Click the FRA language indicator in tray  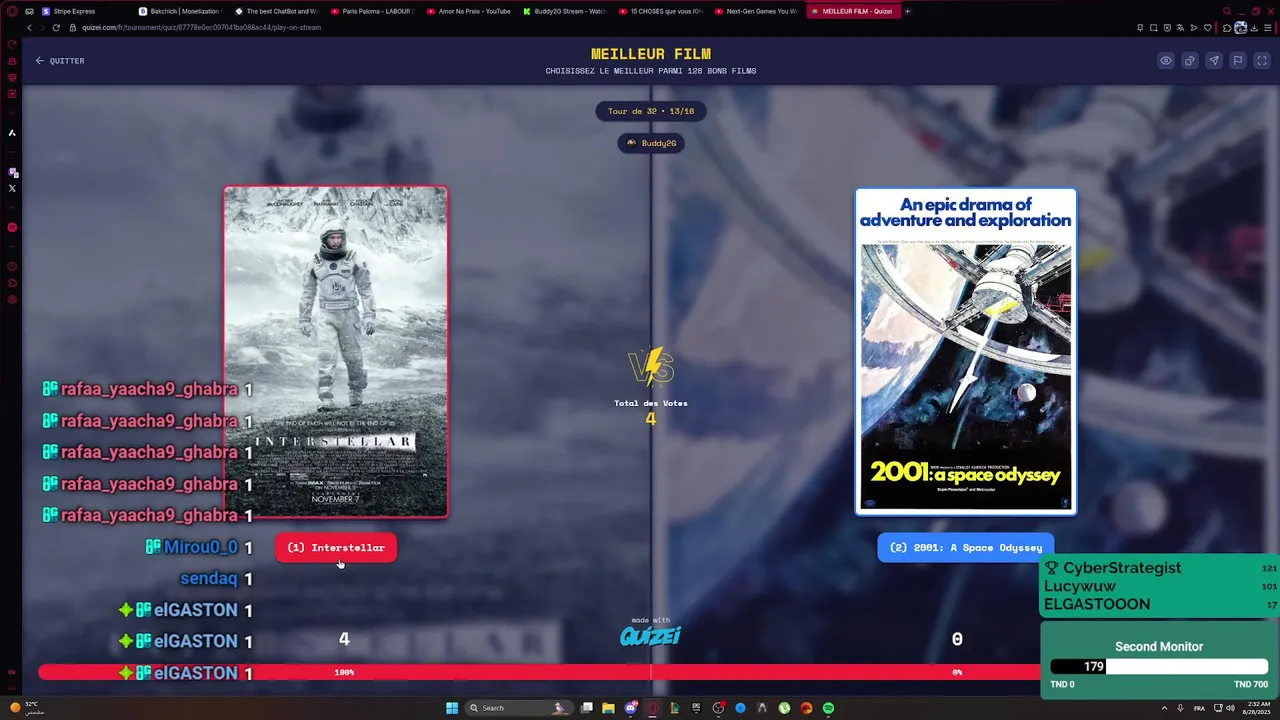[1199, 708]
